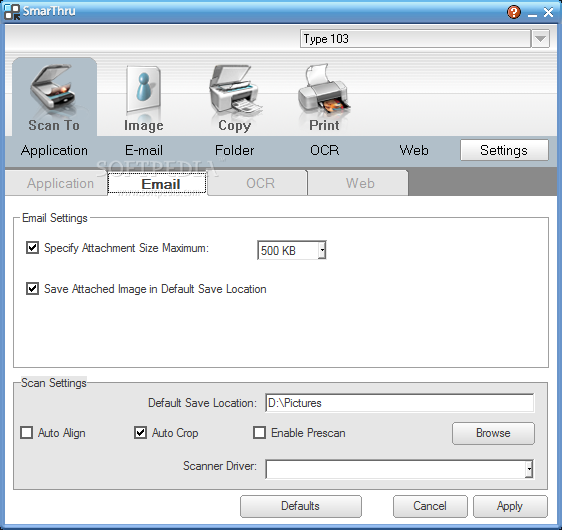Open the Print printer icon

[x=324, y=97]
